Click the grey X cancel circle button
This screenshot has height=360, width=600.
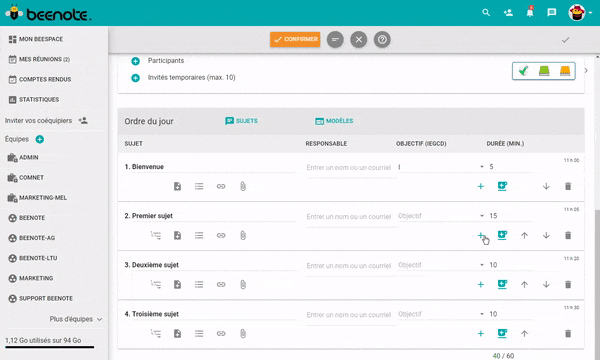pyautogui.click(x=359, y=39)
